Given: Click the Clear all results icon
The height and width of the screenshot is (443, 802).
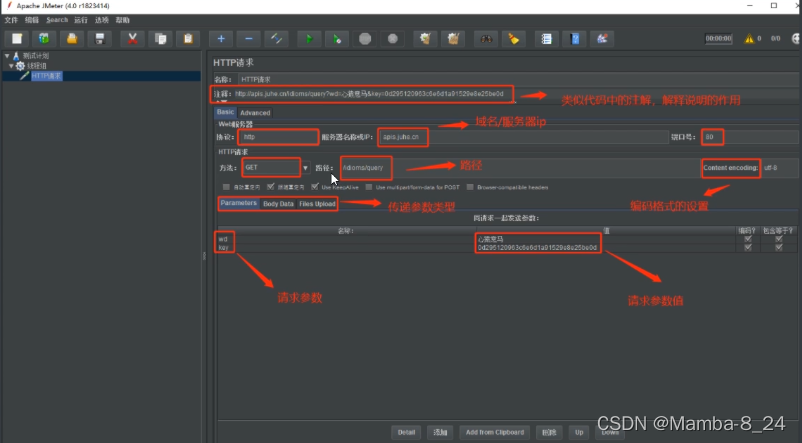Looking at the screenshot, I should (453, 39).
